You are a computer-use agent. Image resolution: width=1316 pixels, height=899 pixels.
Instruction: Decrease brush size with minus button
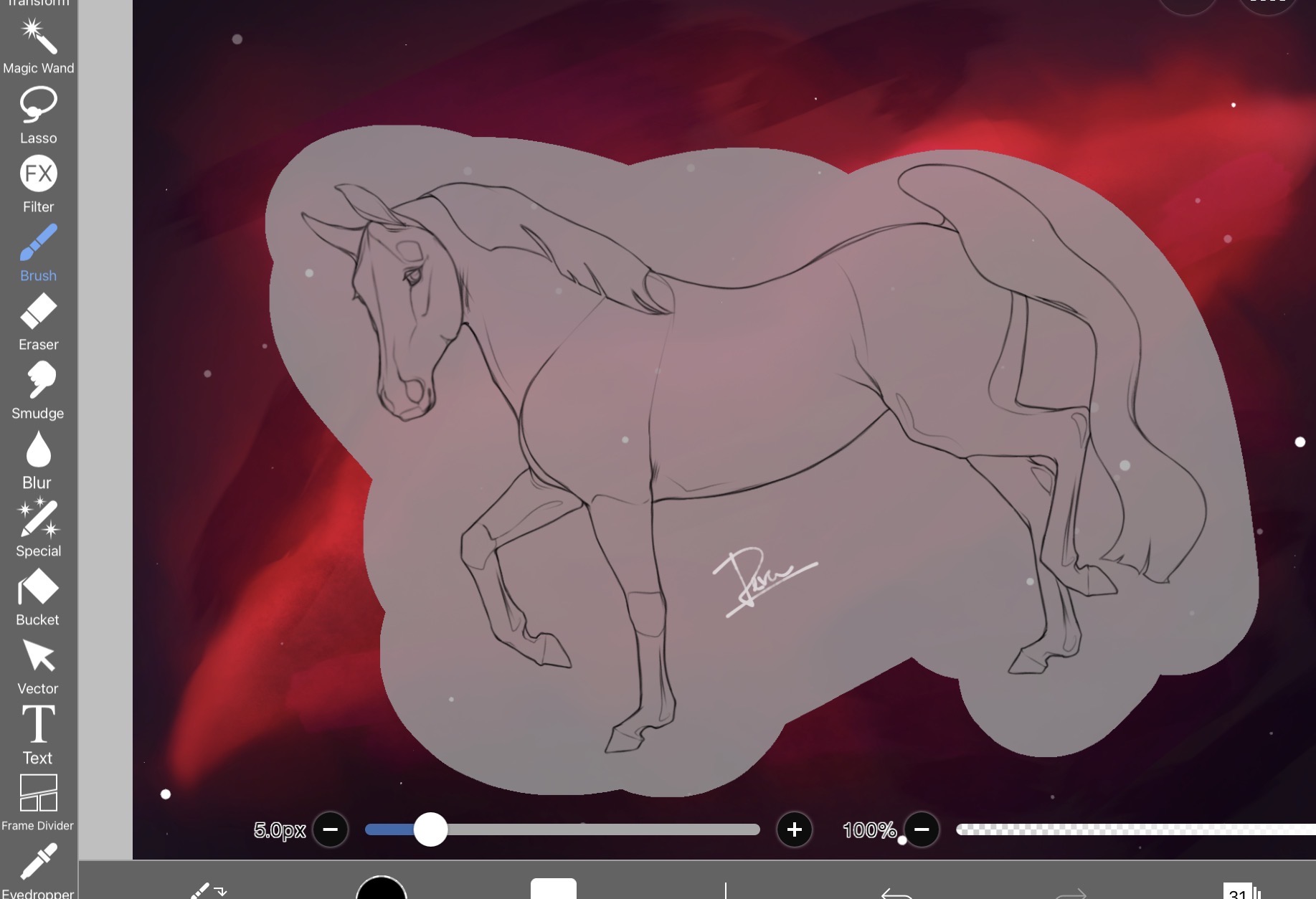click(x=331, y=829)
